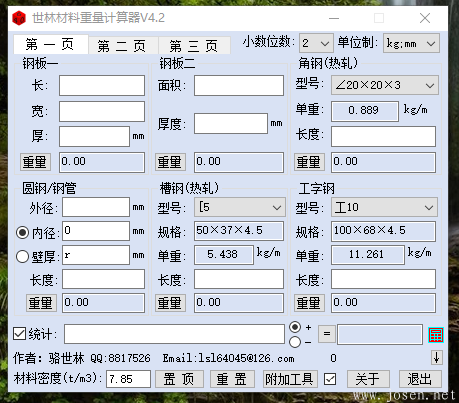Click the result field after equals button

[x=380, y=335]
